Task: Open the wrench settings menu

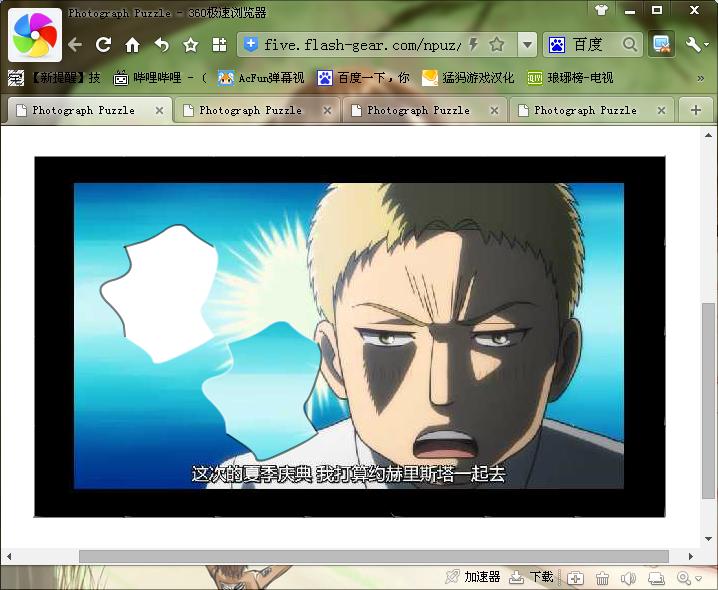Action: click(x=695, y=44)
